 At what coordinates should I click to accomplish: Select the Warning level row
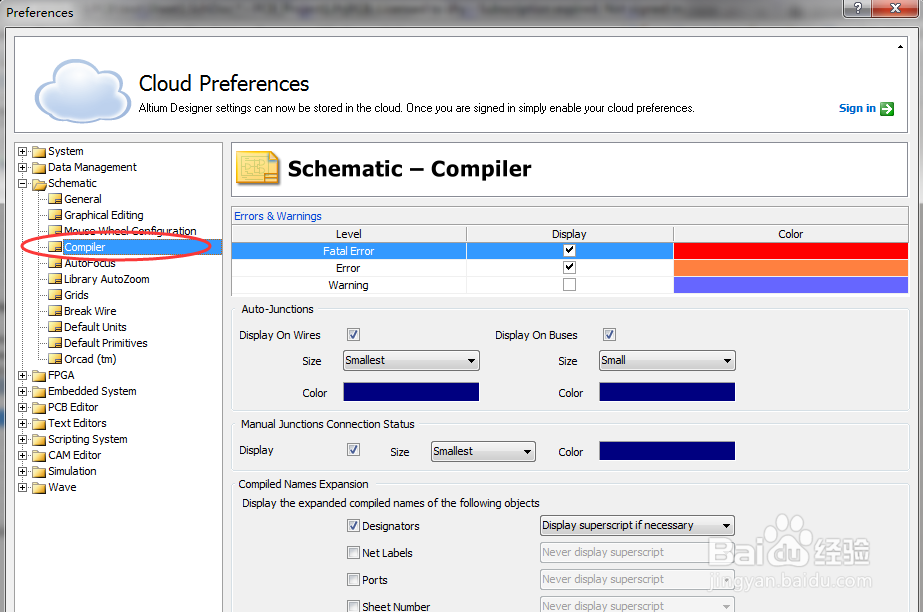click(348, 285)
